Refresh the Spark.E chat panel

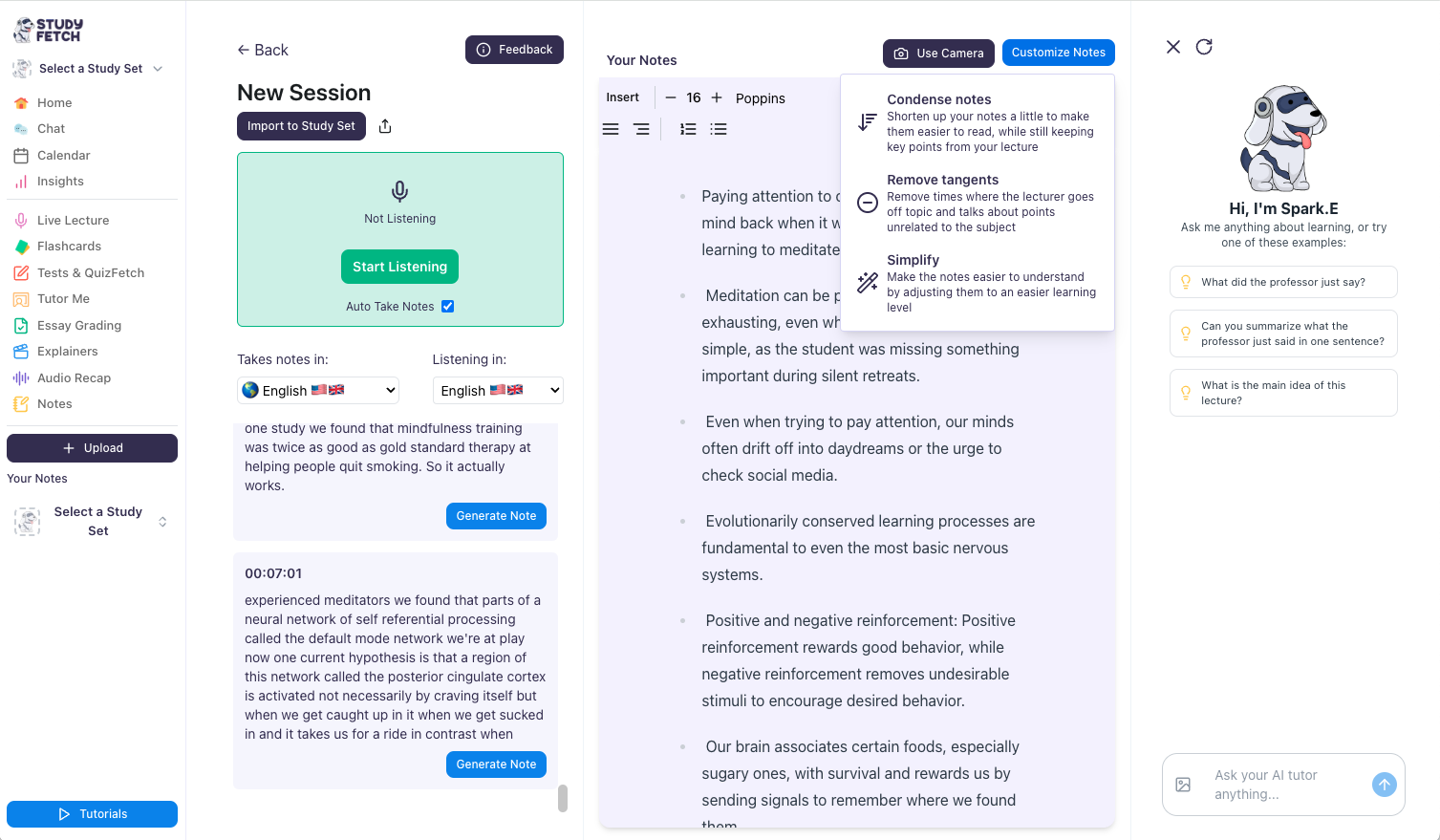1204,46
